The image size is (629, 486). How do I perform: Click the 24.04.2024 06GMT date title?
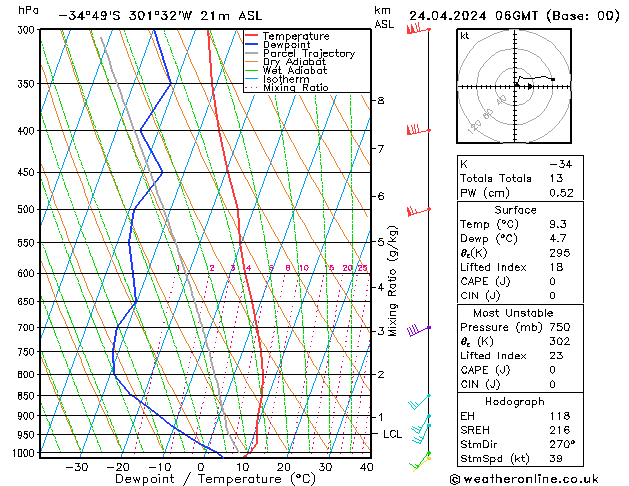(x=474, y=16)
